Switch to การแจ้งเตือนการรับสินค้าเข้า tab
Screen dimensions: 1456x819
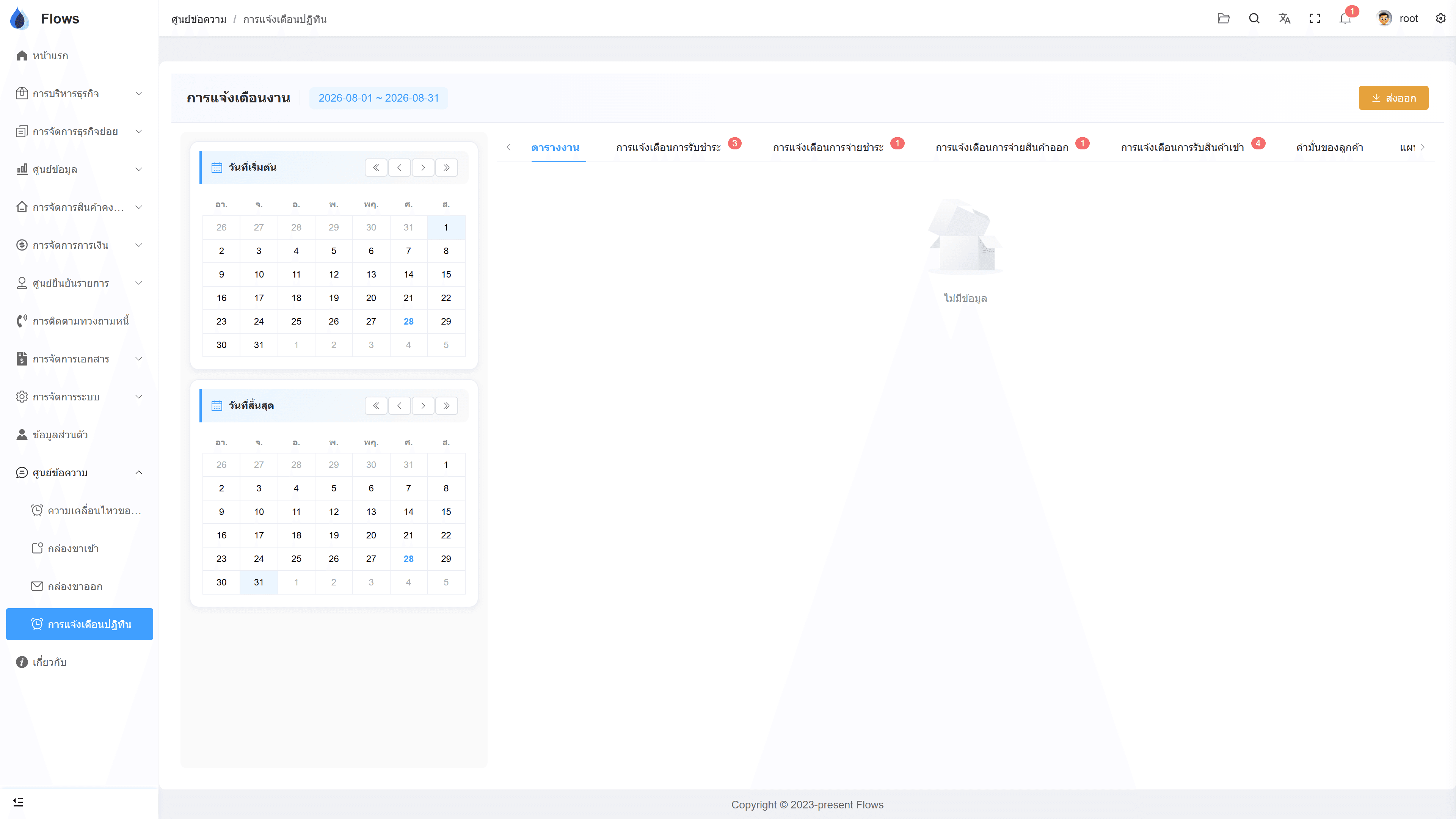click(x=1183, y=147)
